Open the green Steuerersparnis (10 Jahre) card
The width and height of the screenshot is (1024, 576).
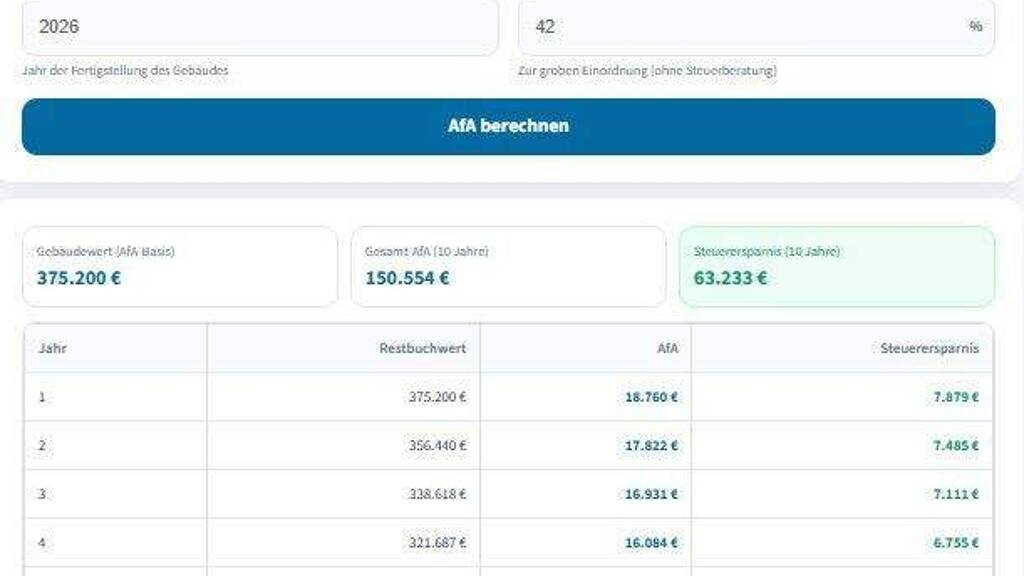point(836,266)
